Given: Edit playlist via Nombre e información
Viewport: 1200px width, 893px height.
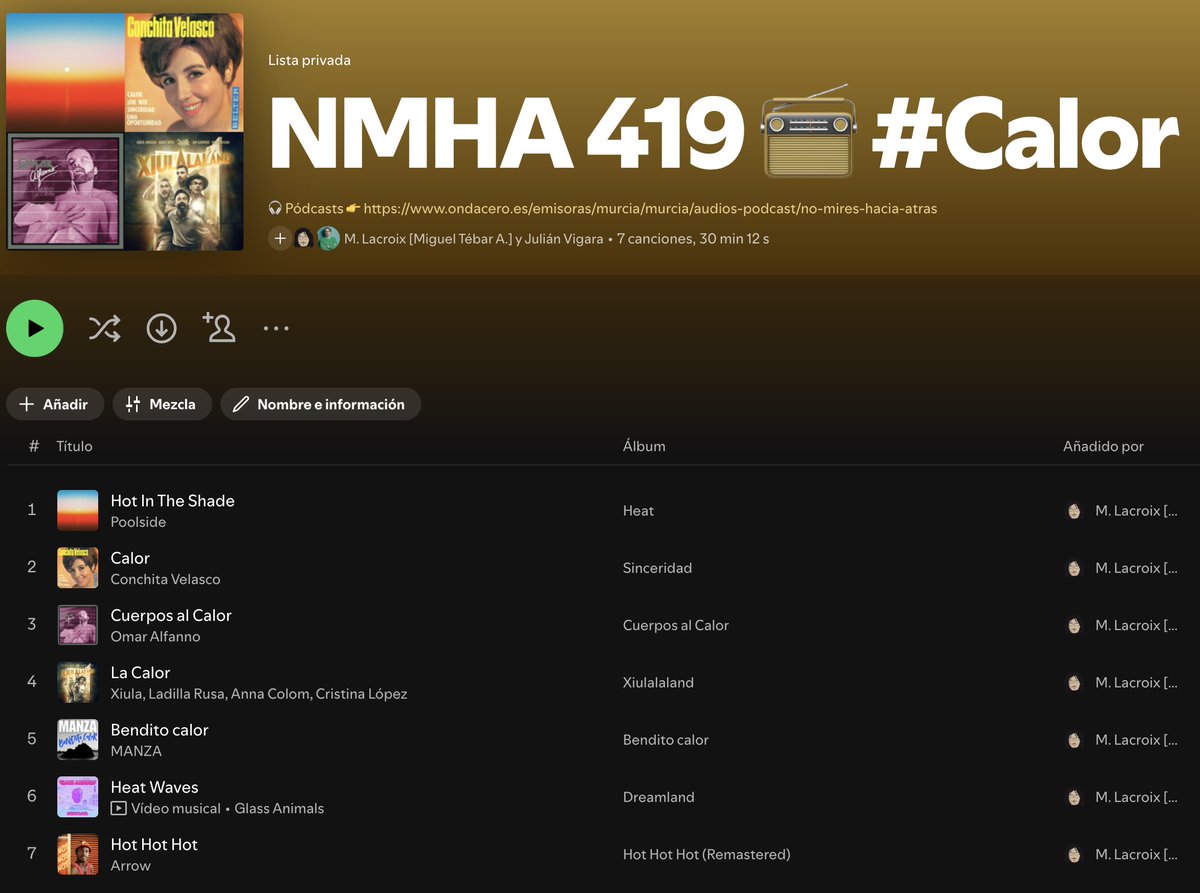Looking at the screenshot, I should [320, 404].
